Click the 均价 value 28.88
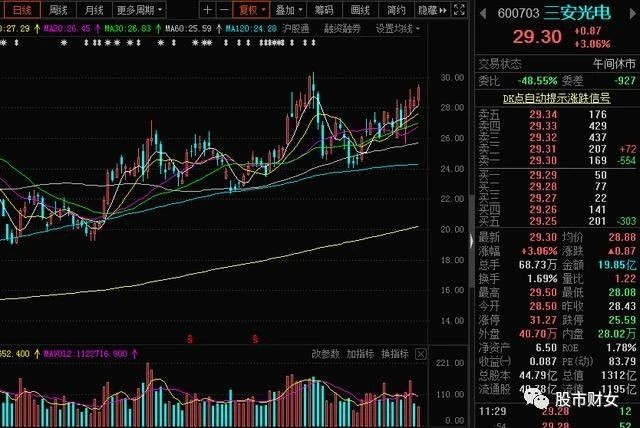 click(622, 237)
